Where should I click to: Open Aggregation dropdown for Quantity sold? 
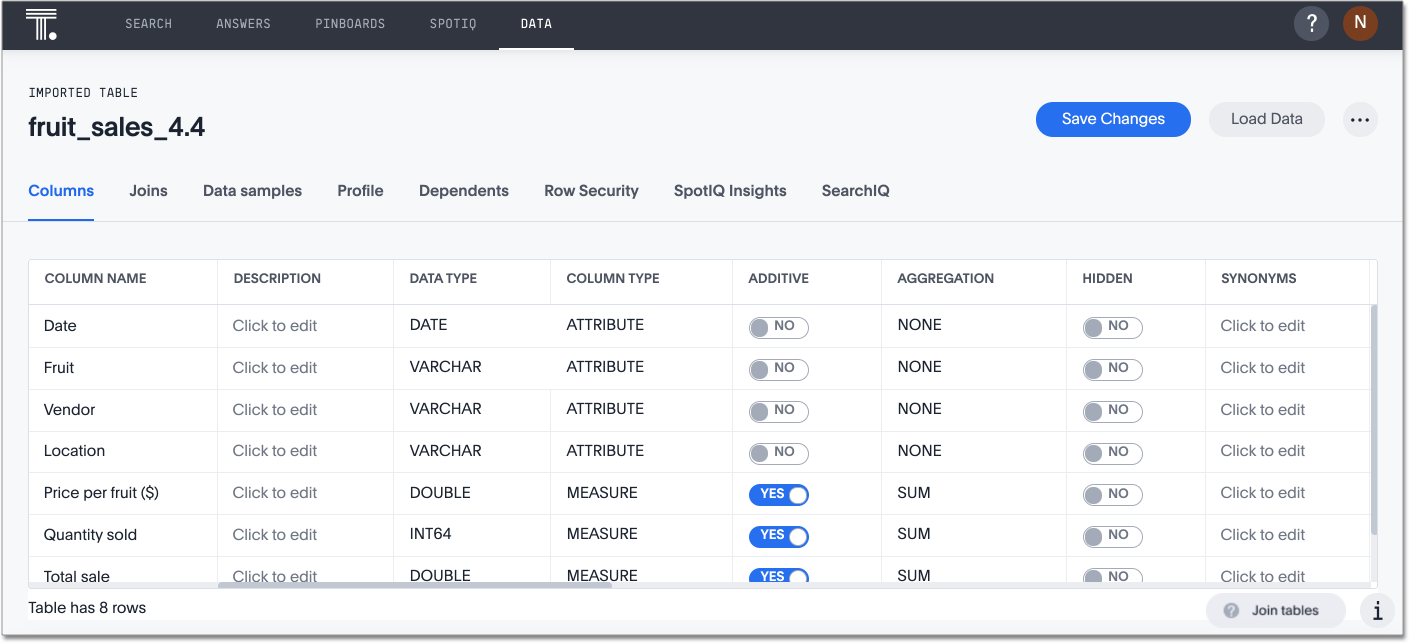click(x=914, y=534)
